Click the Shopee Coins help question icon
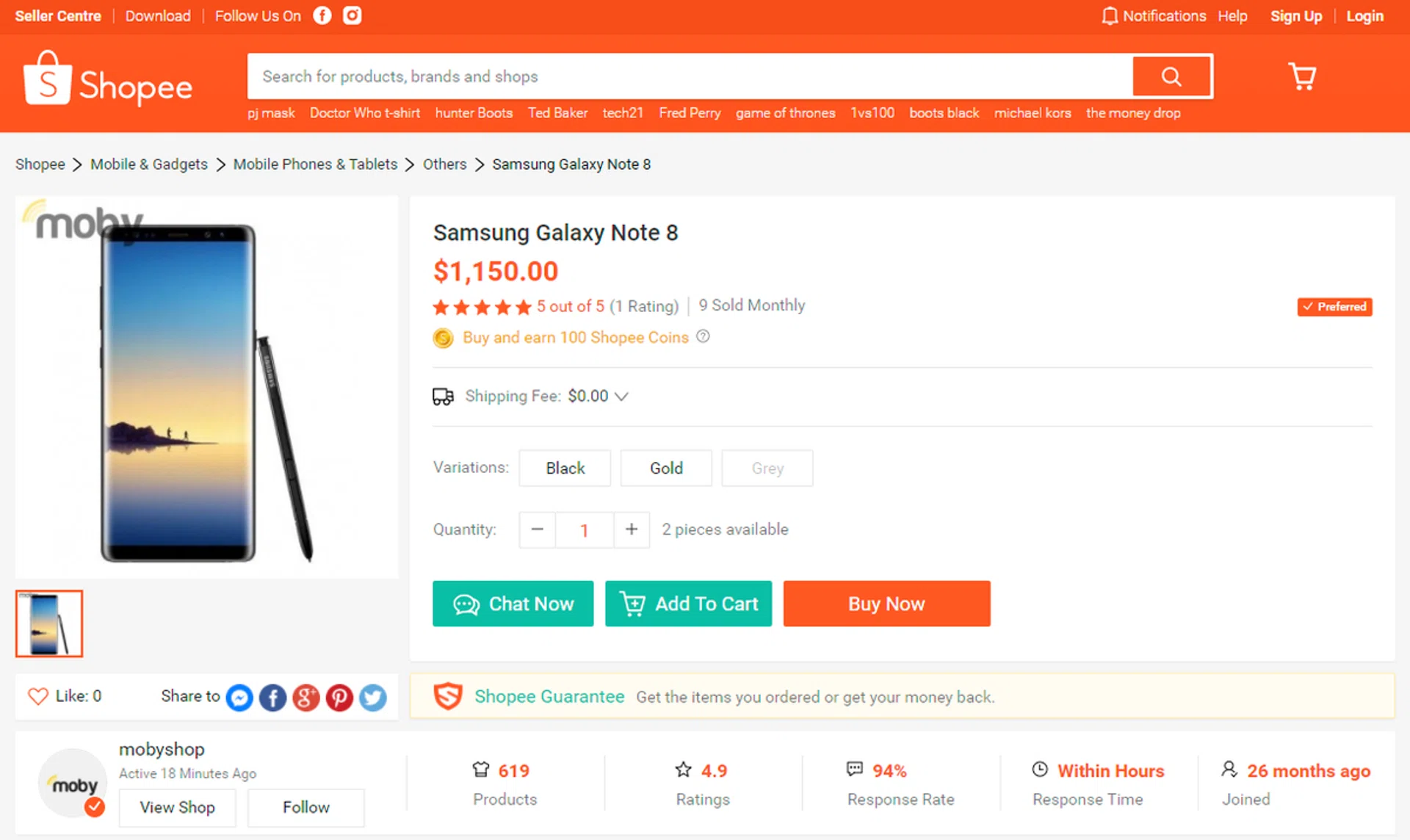The image size is (1410, 840). (x=703, y=336)
